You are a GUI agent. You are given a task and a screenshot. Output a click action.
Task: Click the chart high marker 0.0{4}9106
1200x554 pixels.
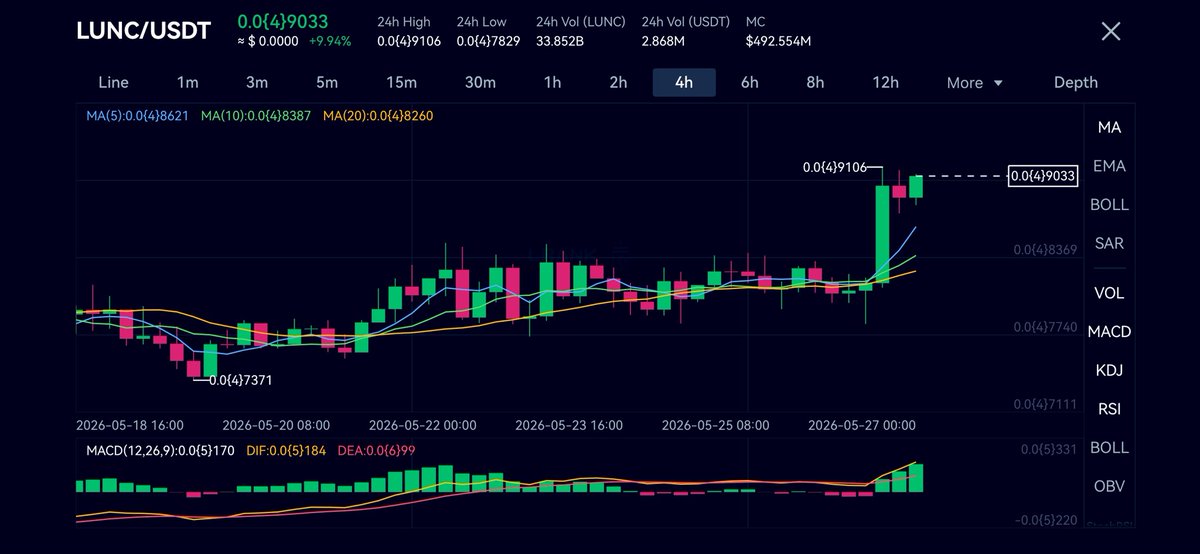[x=836, y=167]
